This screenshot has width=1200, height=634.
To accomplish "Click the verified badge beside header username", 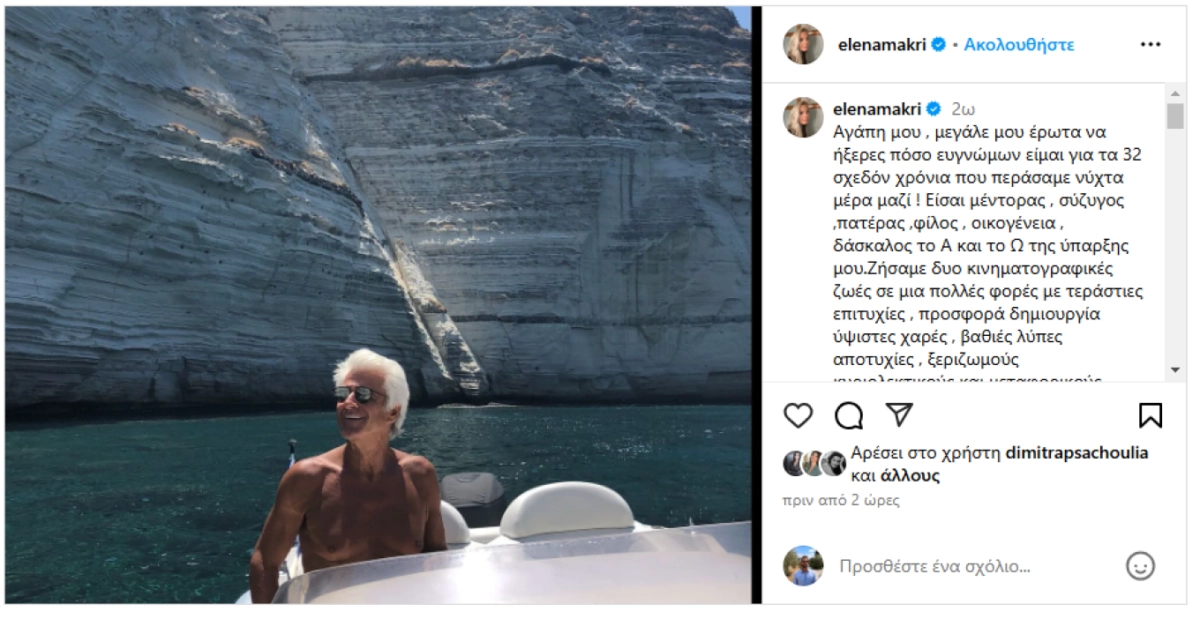I will point(939,45).
